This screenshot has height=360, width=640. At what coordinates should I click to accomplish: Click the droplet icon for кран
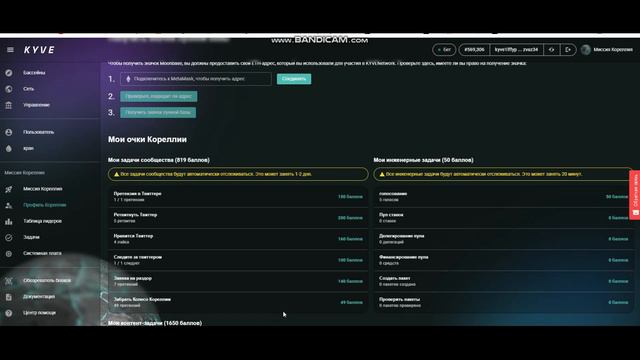[9, 149]
